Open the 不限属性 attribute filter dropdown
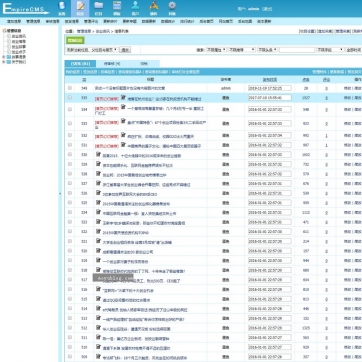Image resolution: width=362 pixels, height=362 pixels. (216, 50)
